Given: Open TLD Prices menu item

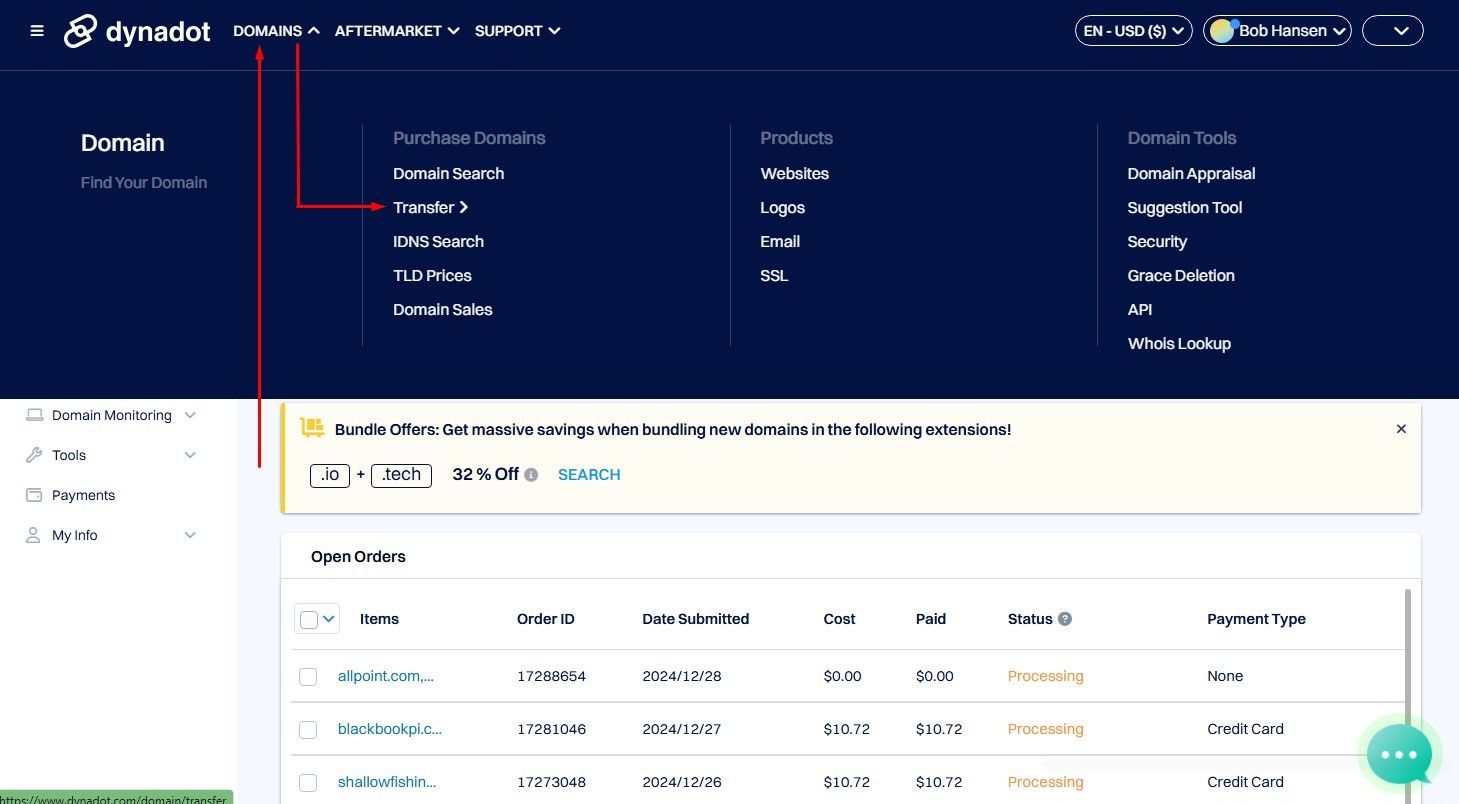Looking at the screenshot, I should tap(432, 276).
